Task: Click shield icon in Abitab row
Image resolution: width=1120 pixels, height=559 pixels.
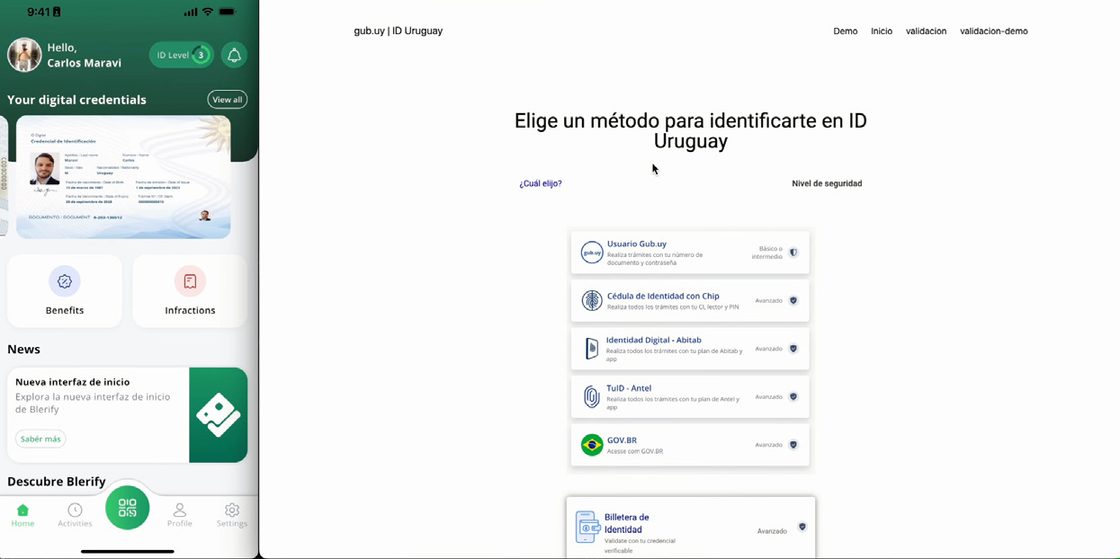Action: (793, 348)
